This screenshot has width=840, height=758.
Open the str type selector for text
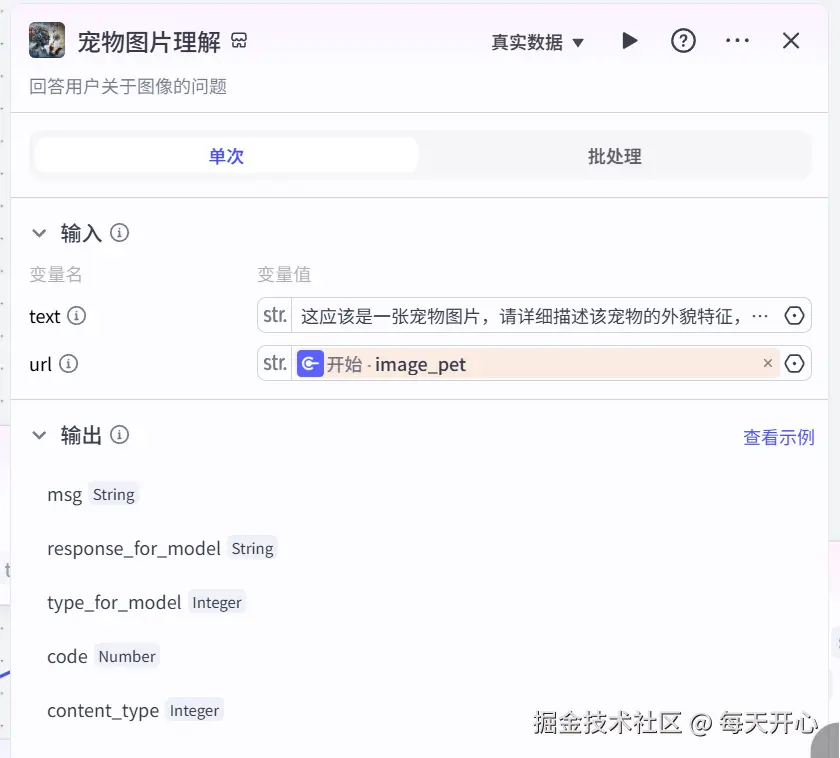(275, 316)
